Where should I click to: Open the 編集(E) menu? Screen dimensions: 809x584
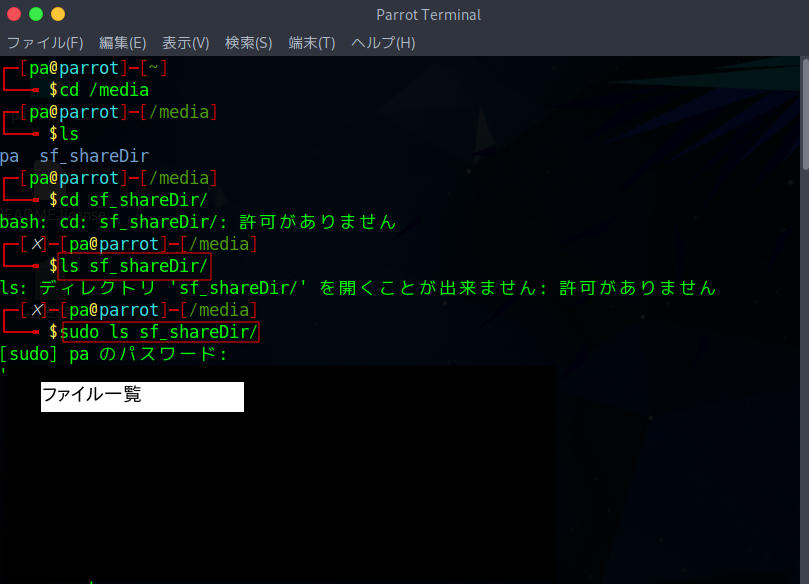point(123,43)
